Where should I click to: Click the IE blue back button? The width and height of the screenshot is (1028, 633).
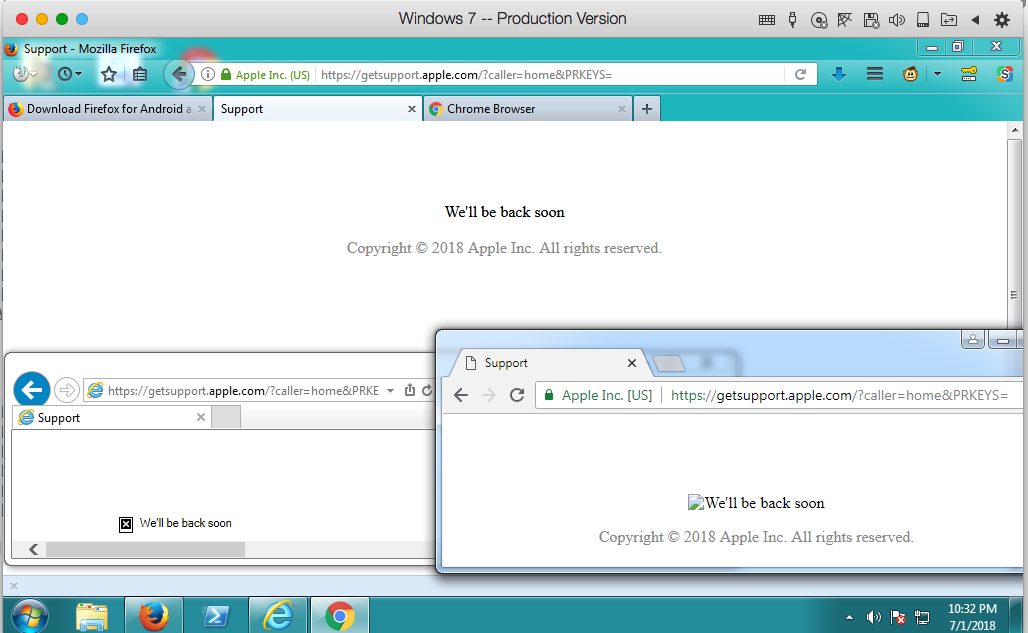[31, 390]
